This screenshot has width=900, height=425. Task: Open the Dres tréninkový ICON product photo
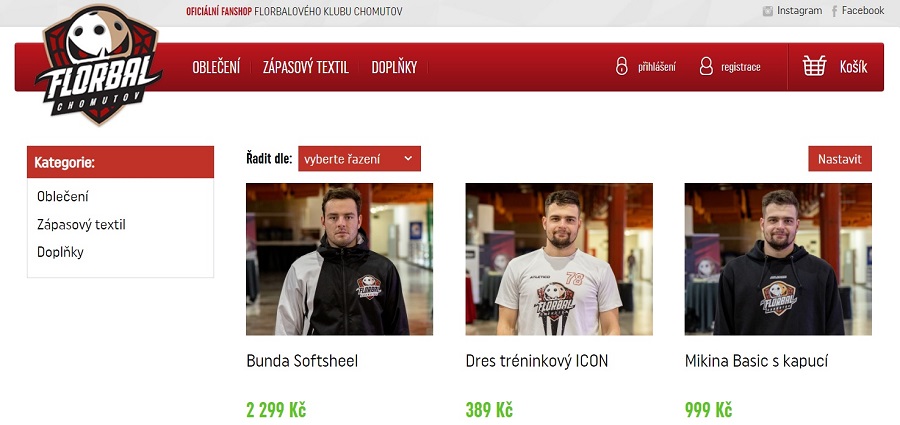[559, 259]
